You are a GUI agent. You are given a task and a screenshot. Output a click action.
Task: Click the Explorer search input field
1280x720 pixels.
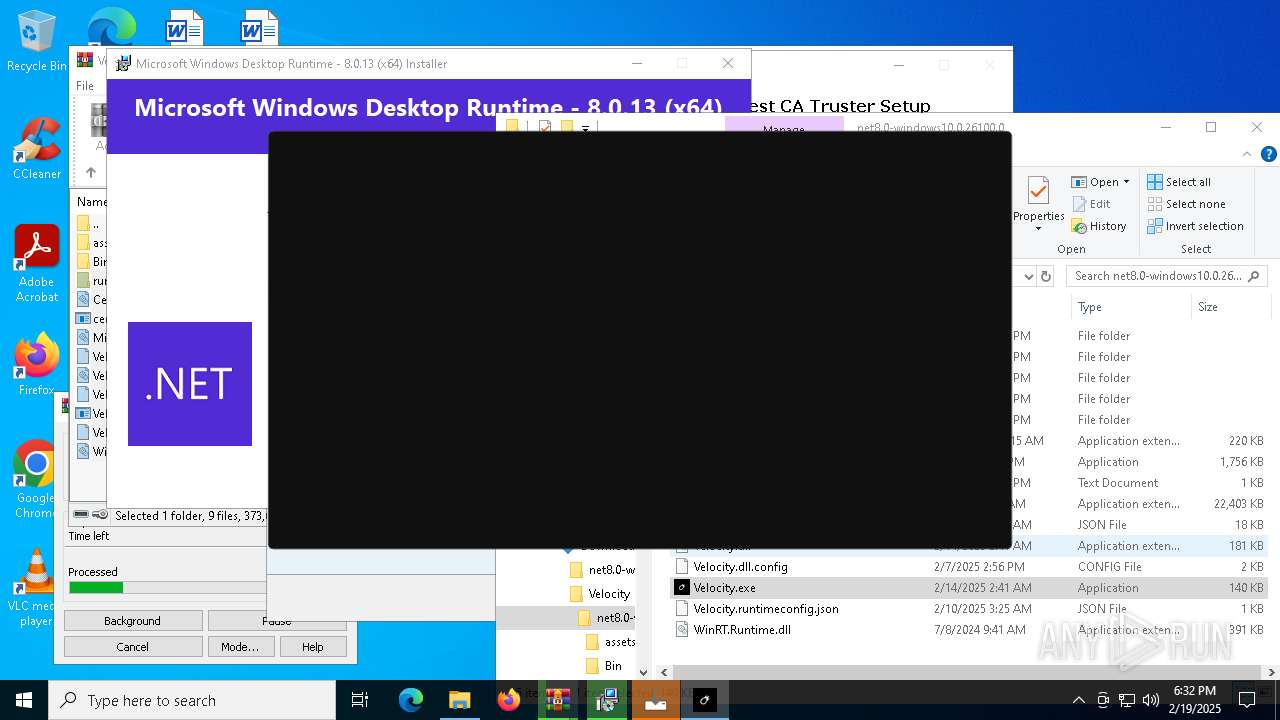1157,276
